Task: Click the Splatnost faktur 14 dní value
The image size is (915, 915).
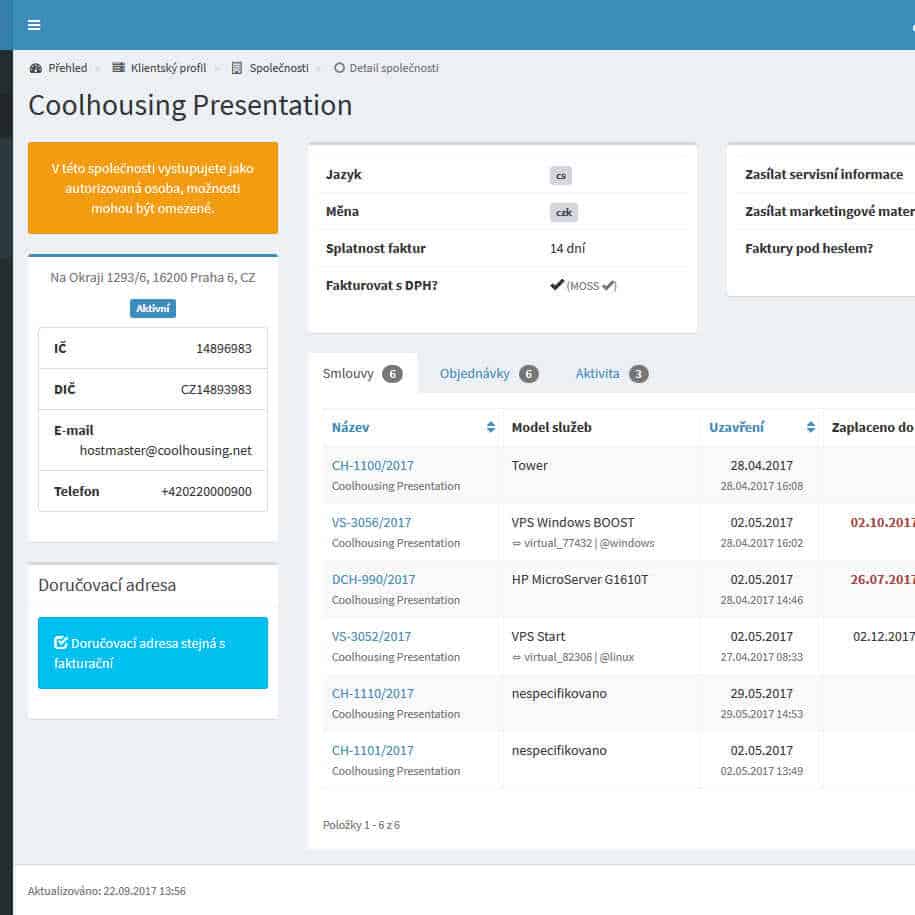Action: (x=567, y=249)
